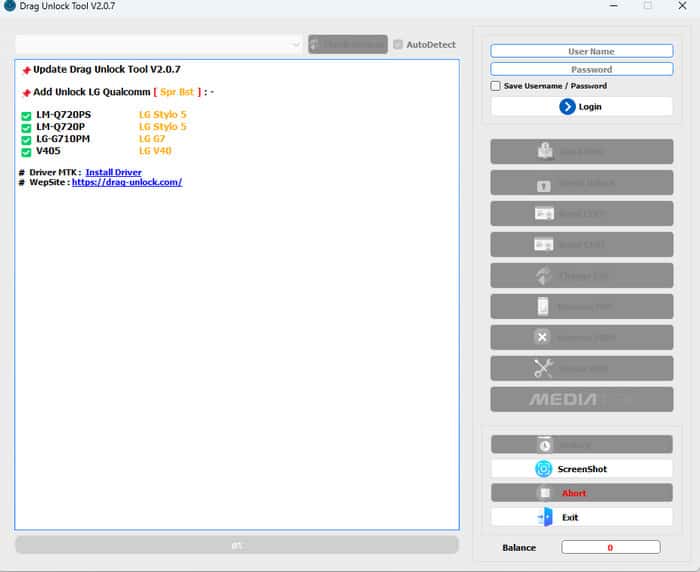This screenshot has height=572, width=700.
Task: Click the red pin beside Add Unlock LG Qualcomm
Action: (x=26, y=93)
